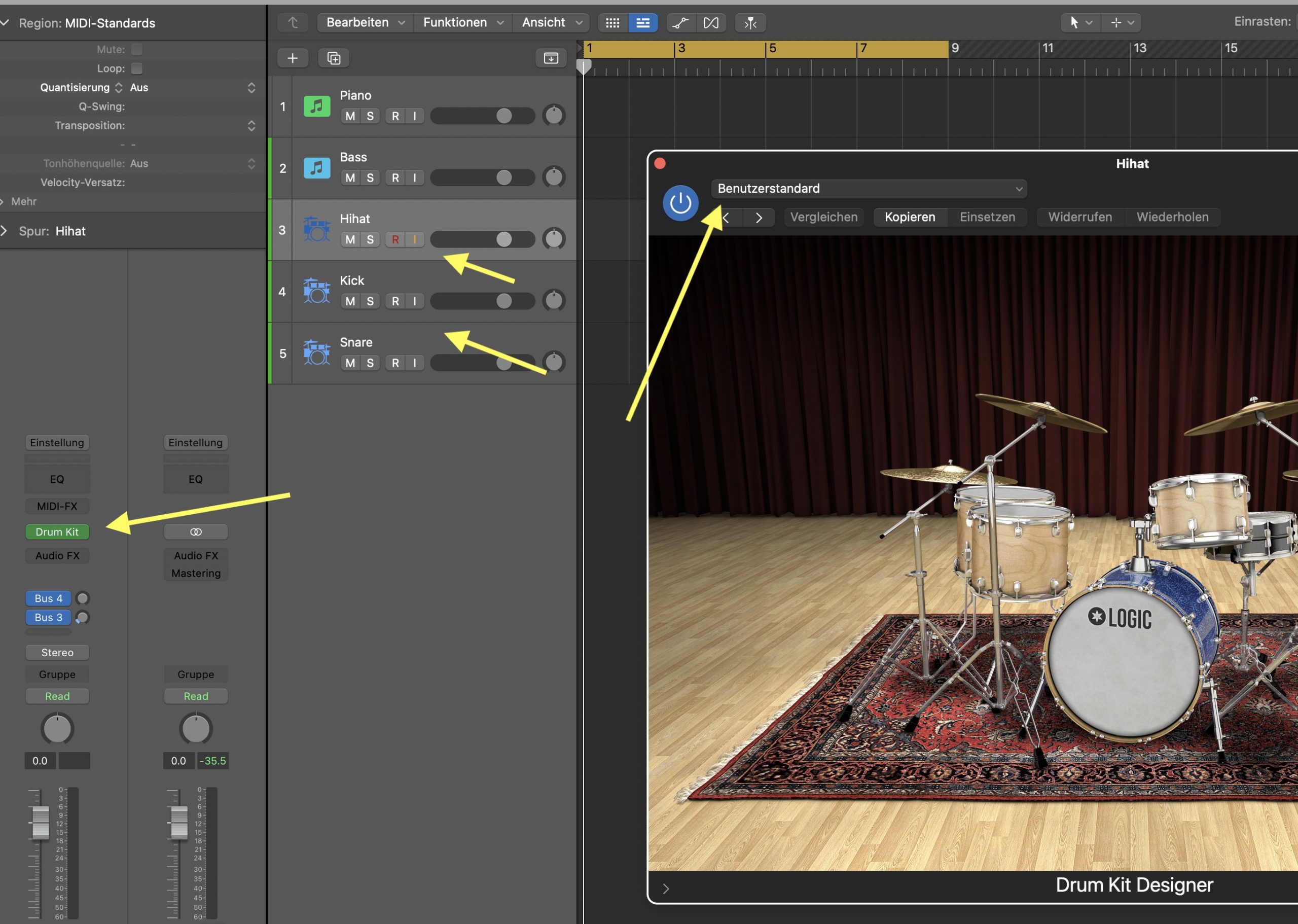Open the Benutzerstandard preset dropdown
Image resolution: width=1298 pixels, height=924 pixels.
(869, 189)
